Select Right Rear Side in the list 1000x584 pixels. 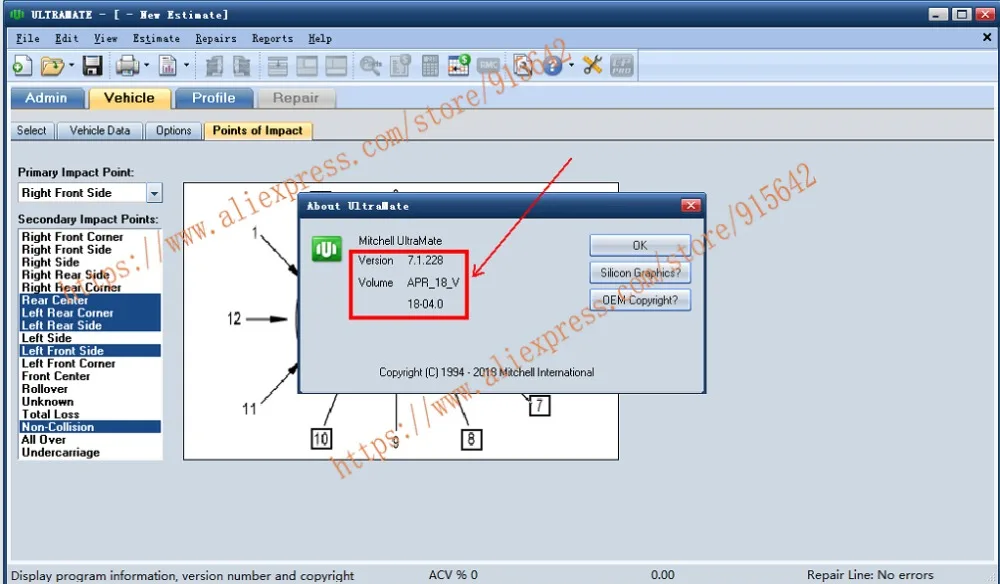[x=90, y=275]
